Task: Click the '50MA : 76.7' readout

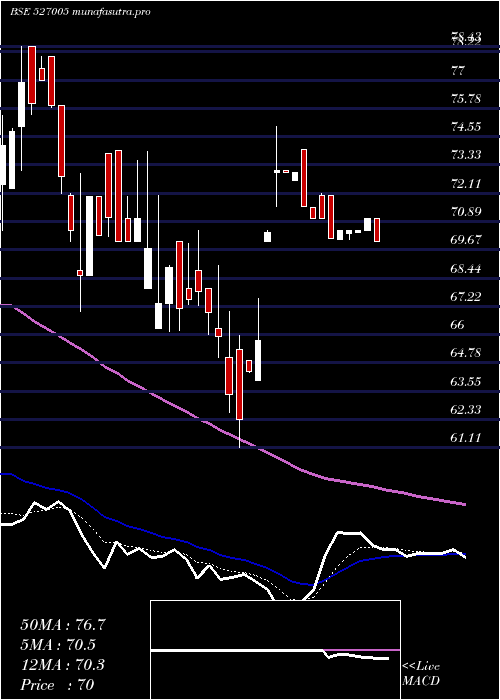Action: click(x=63, y=625)
